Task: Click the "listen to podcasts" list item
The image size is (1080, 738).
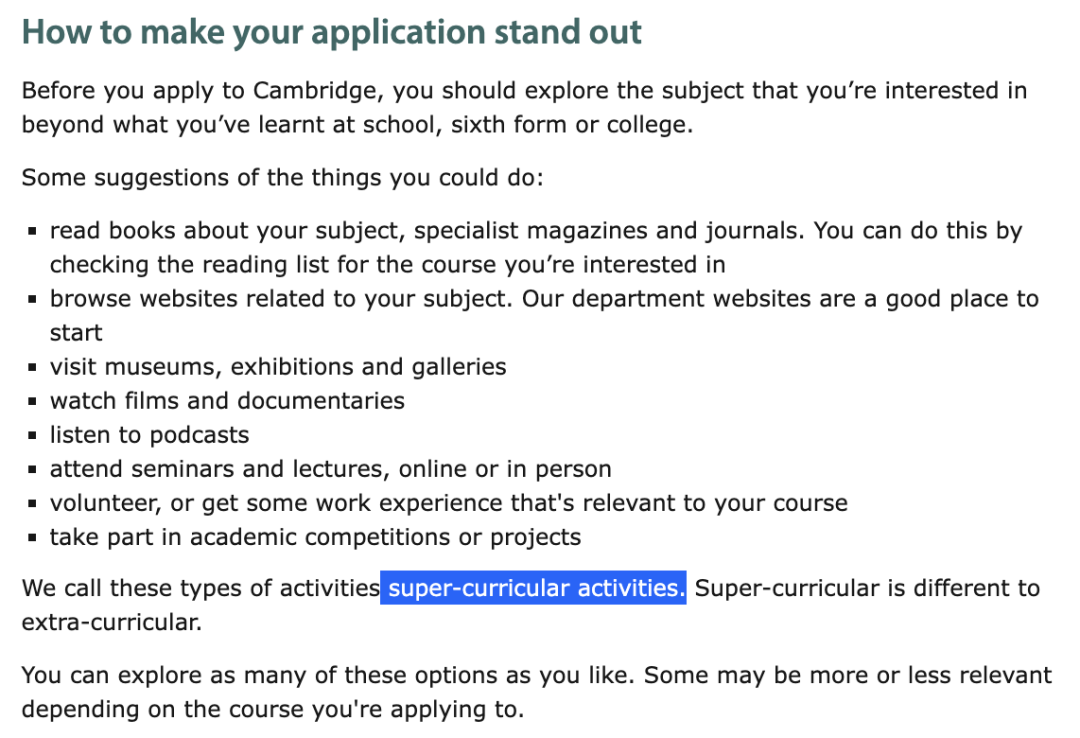Action: (149, 435)
